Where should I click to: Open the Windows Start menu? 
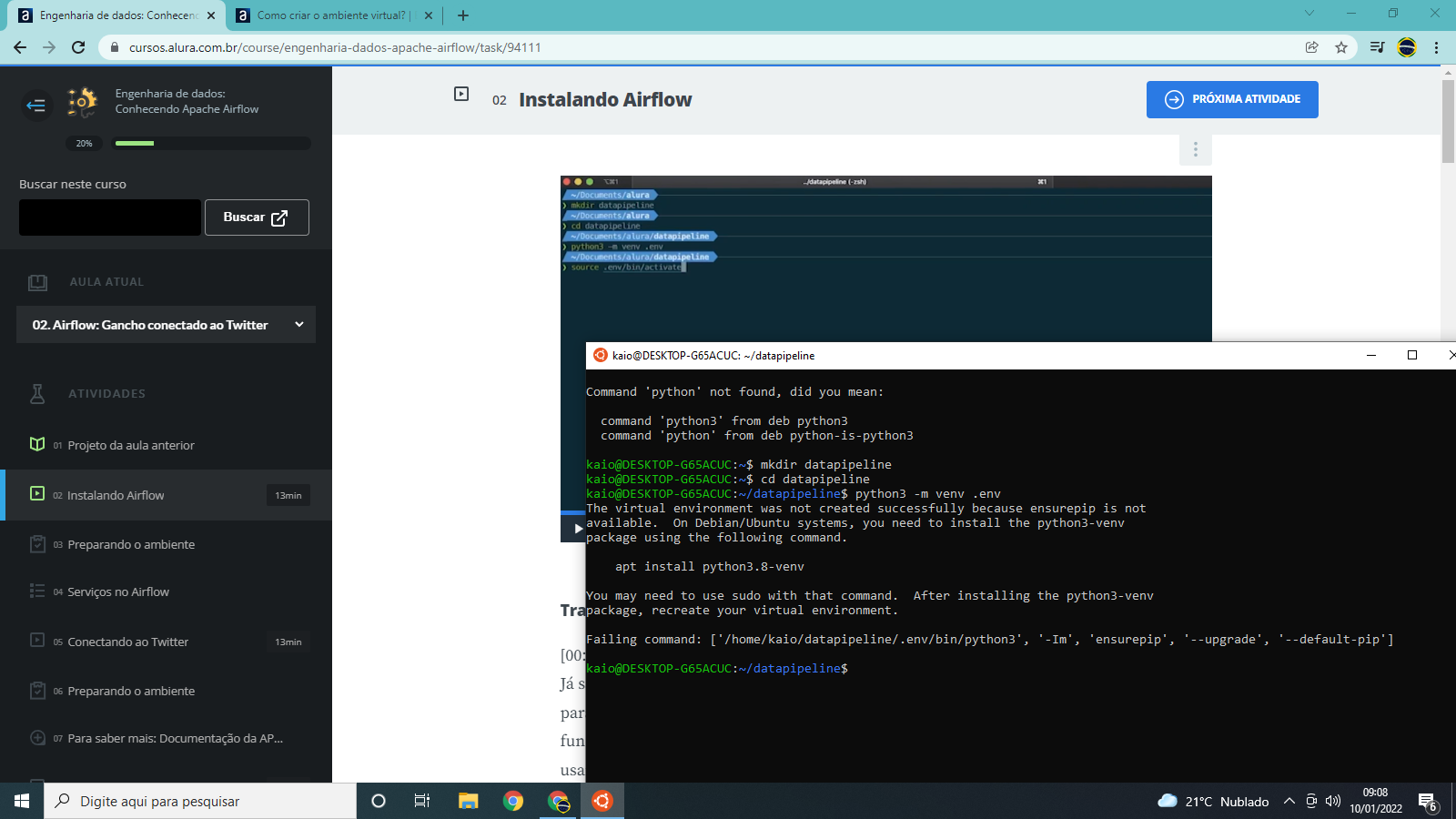(x=22, y=801)
